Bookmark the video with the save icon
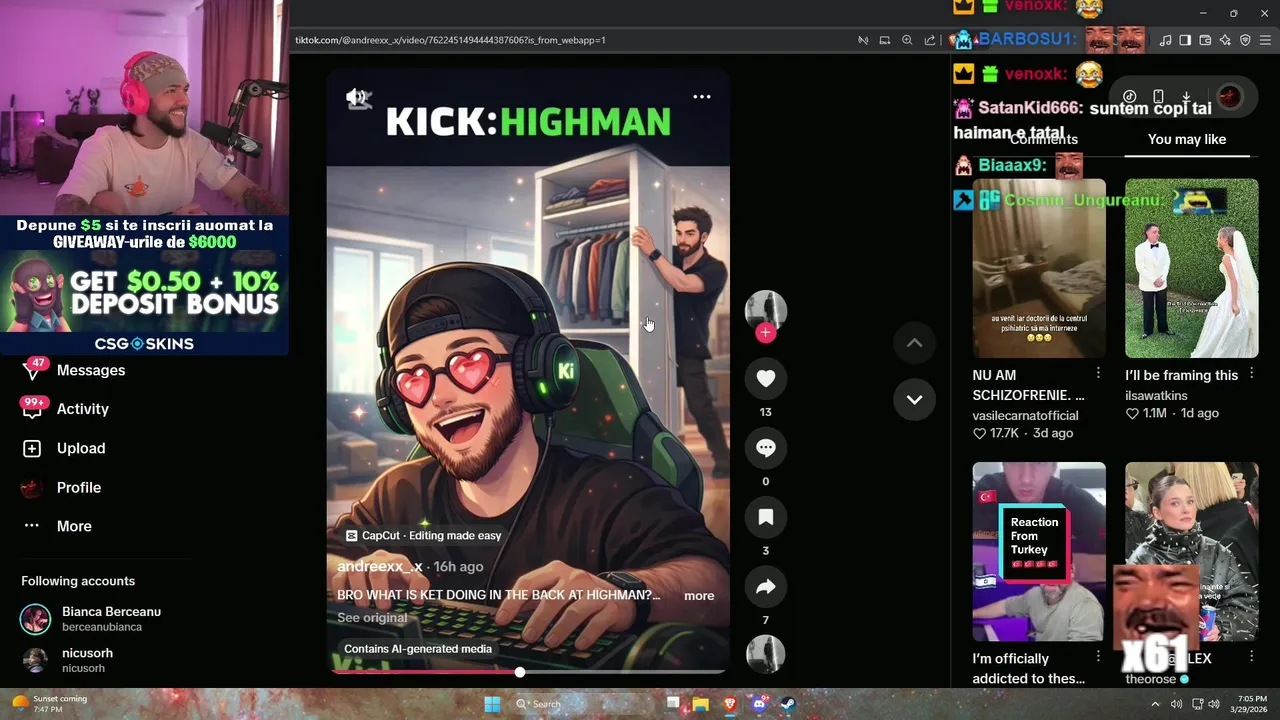This screenshot has height=720, width=1280. tap(766, 517)
